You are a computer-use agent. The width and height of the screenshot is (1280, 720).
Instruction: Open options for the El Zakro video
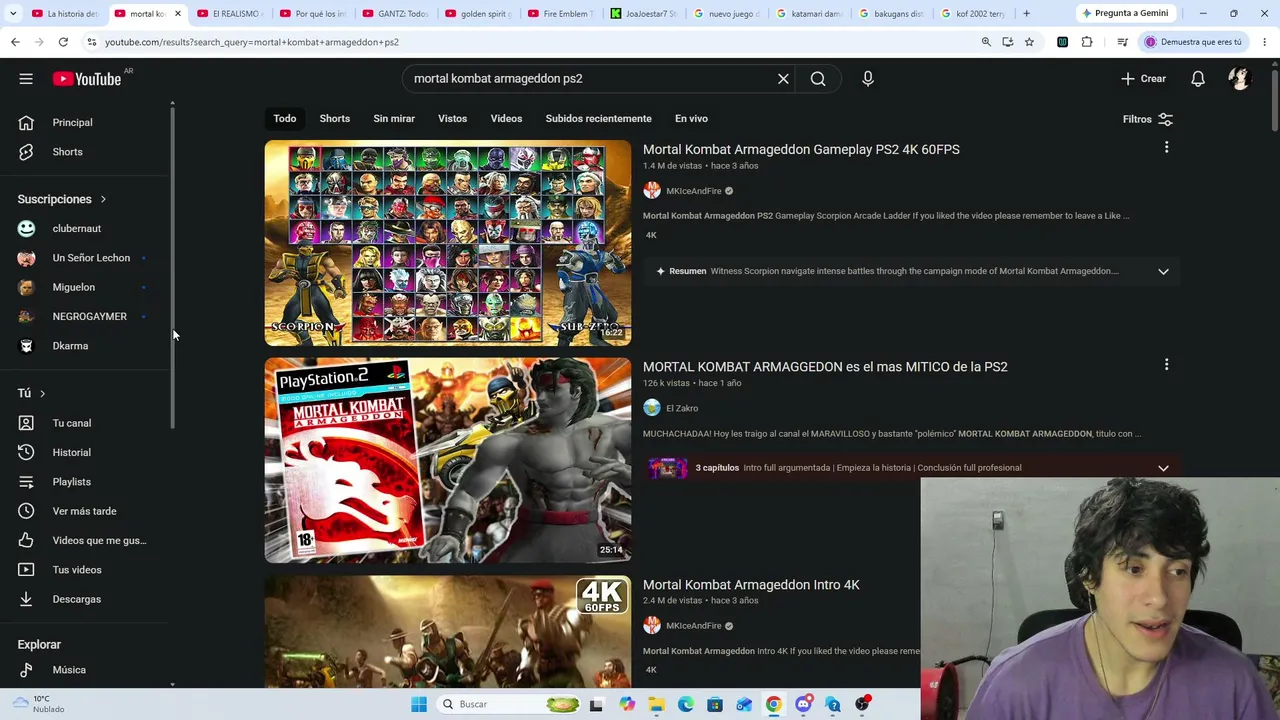1166,365
